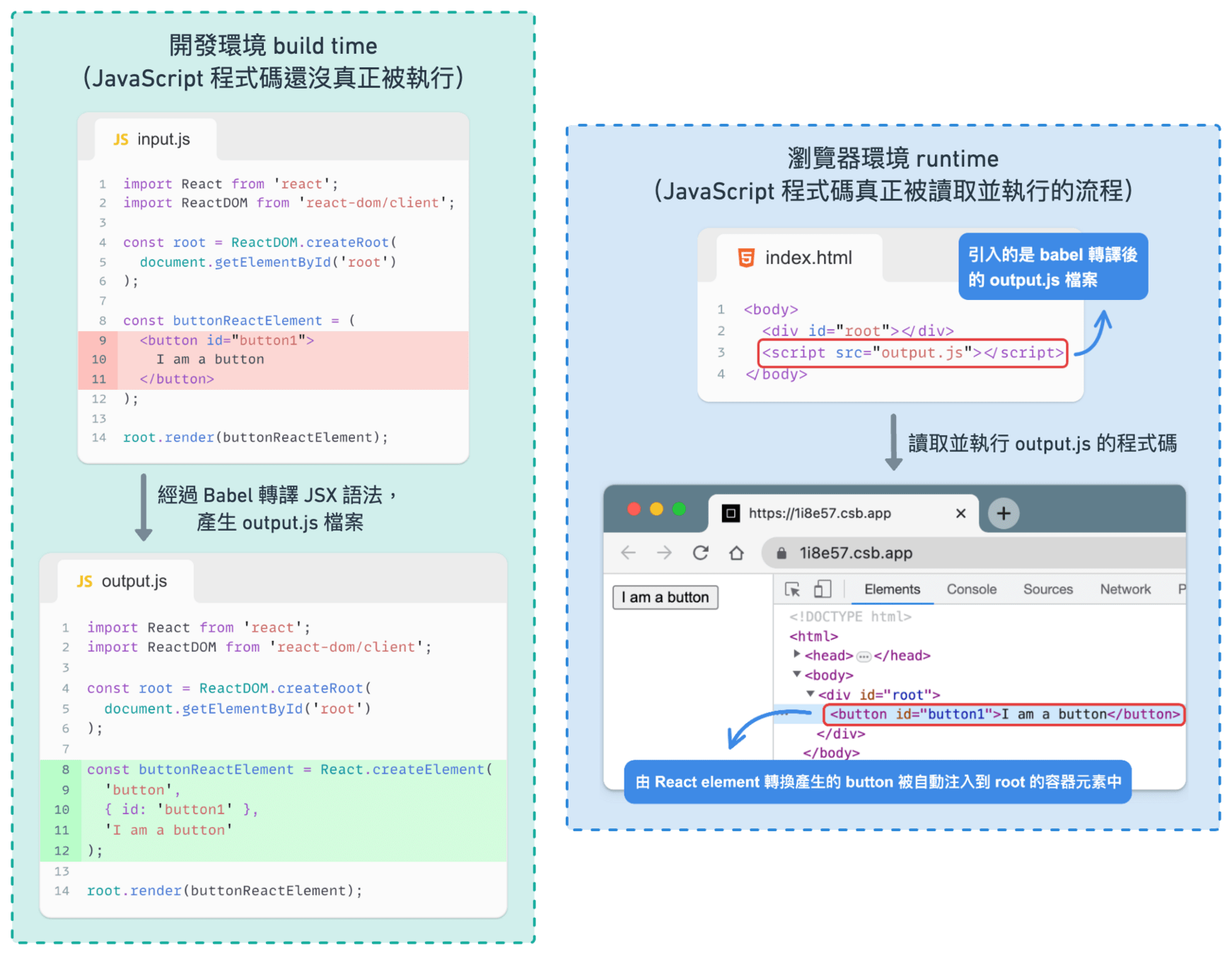This screenshot has height=955, width=1232.
Task: Click the ellipsis badge inside head element
Action: (864, 656)
